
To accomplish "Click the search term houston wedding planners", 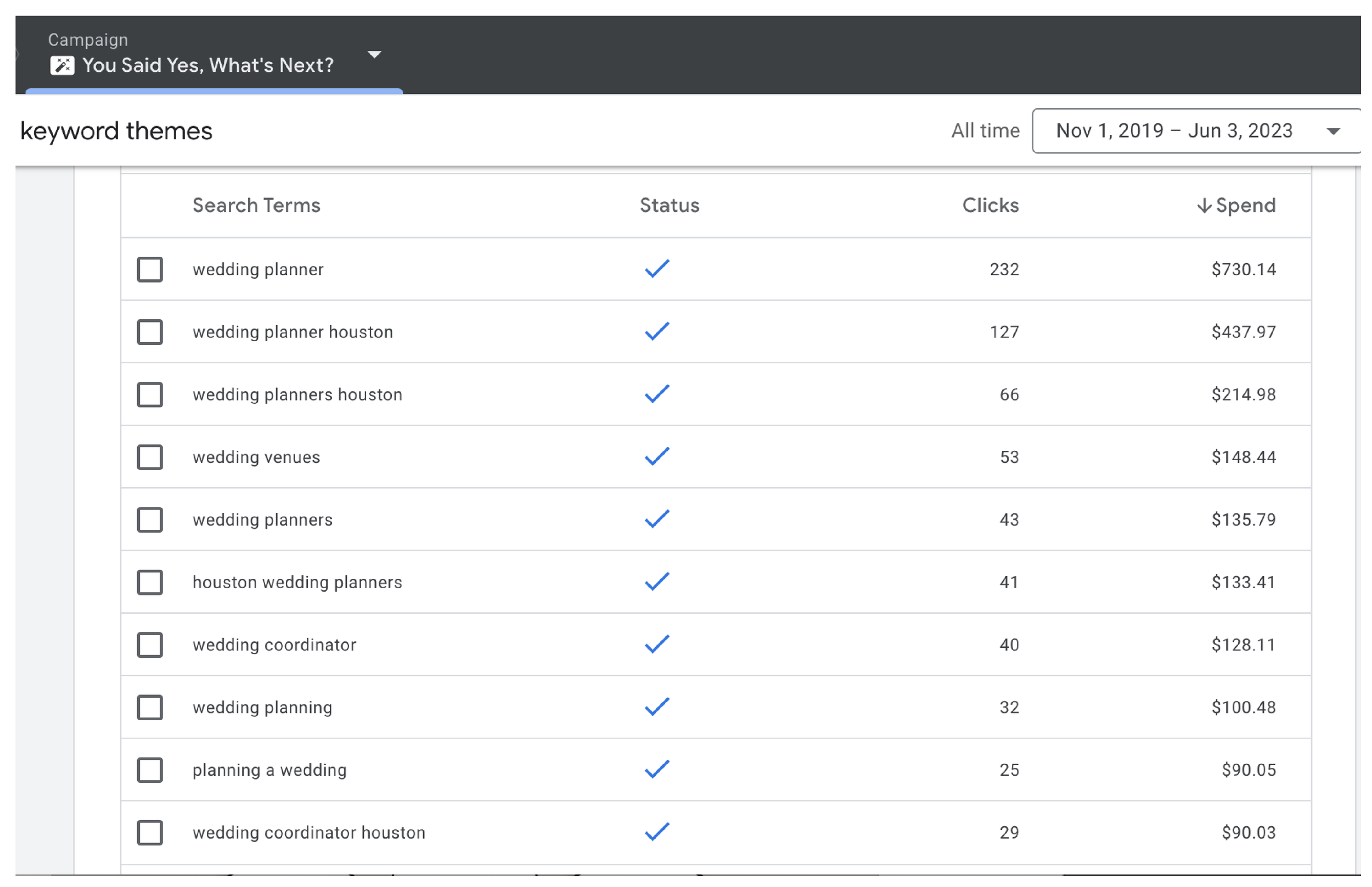I will (297, 583).
